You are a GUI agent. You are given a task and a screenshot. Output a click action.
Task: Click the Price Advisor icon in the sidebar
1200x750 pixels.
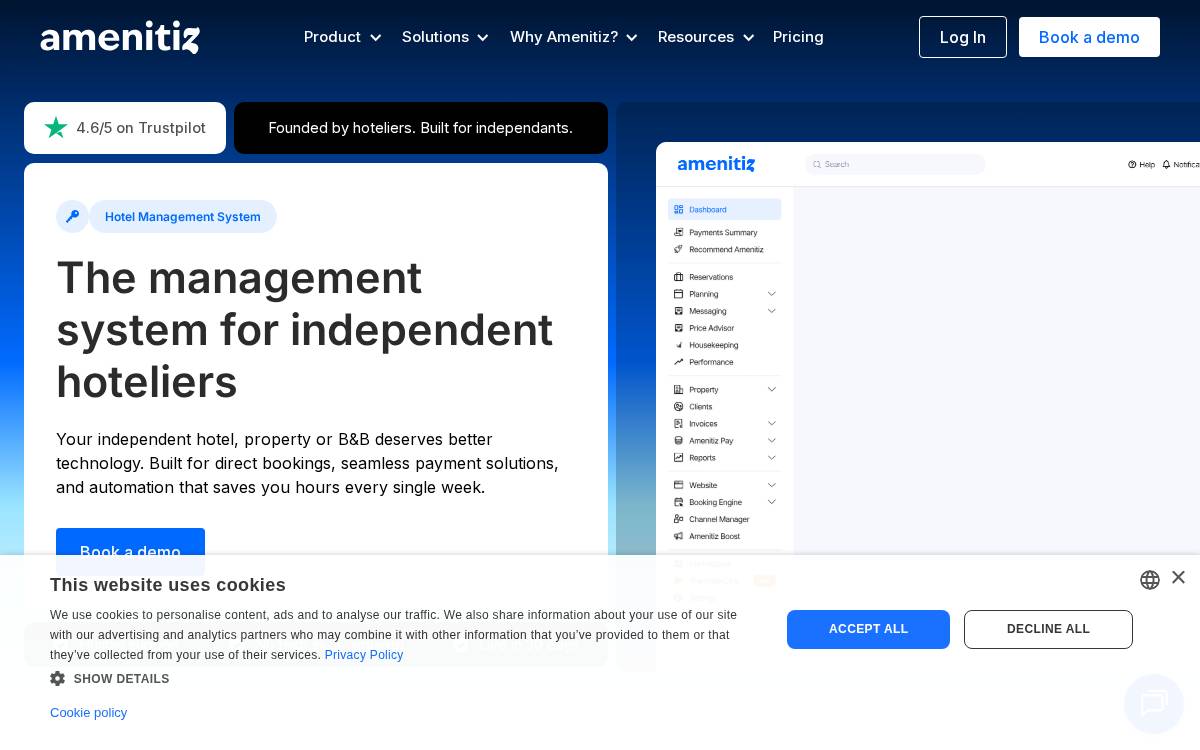click(x=679, y=328)
